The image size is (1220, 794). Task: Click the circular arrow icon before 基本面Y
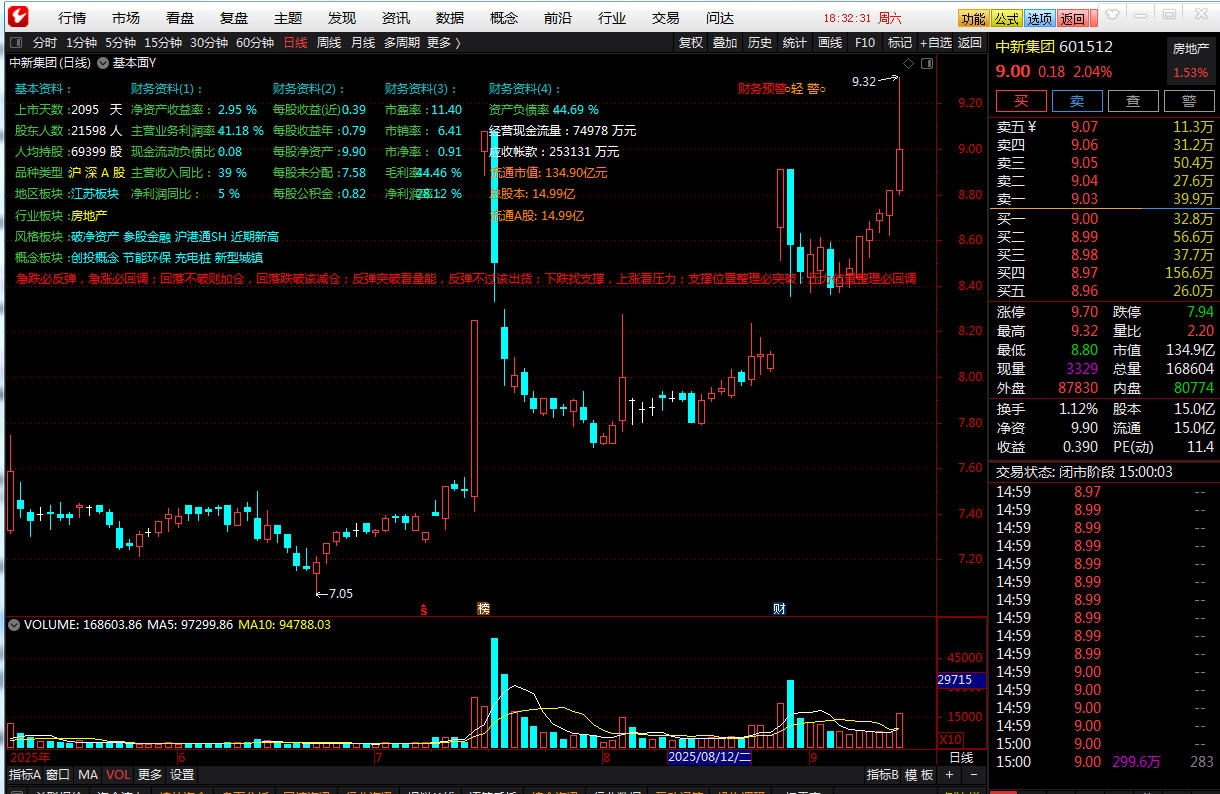point(102,62)
